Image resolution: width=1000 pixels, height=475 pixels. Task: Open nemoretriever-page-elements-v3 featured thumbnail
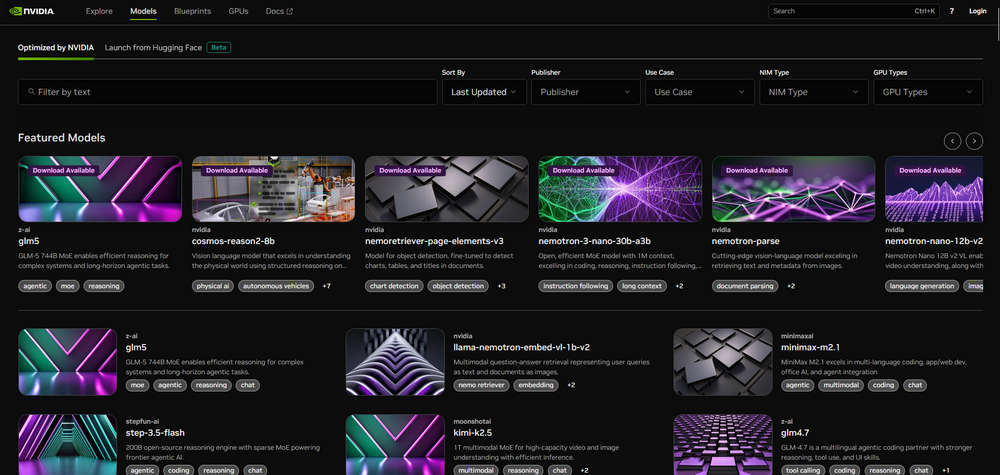point(446,189)
